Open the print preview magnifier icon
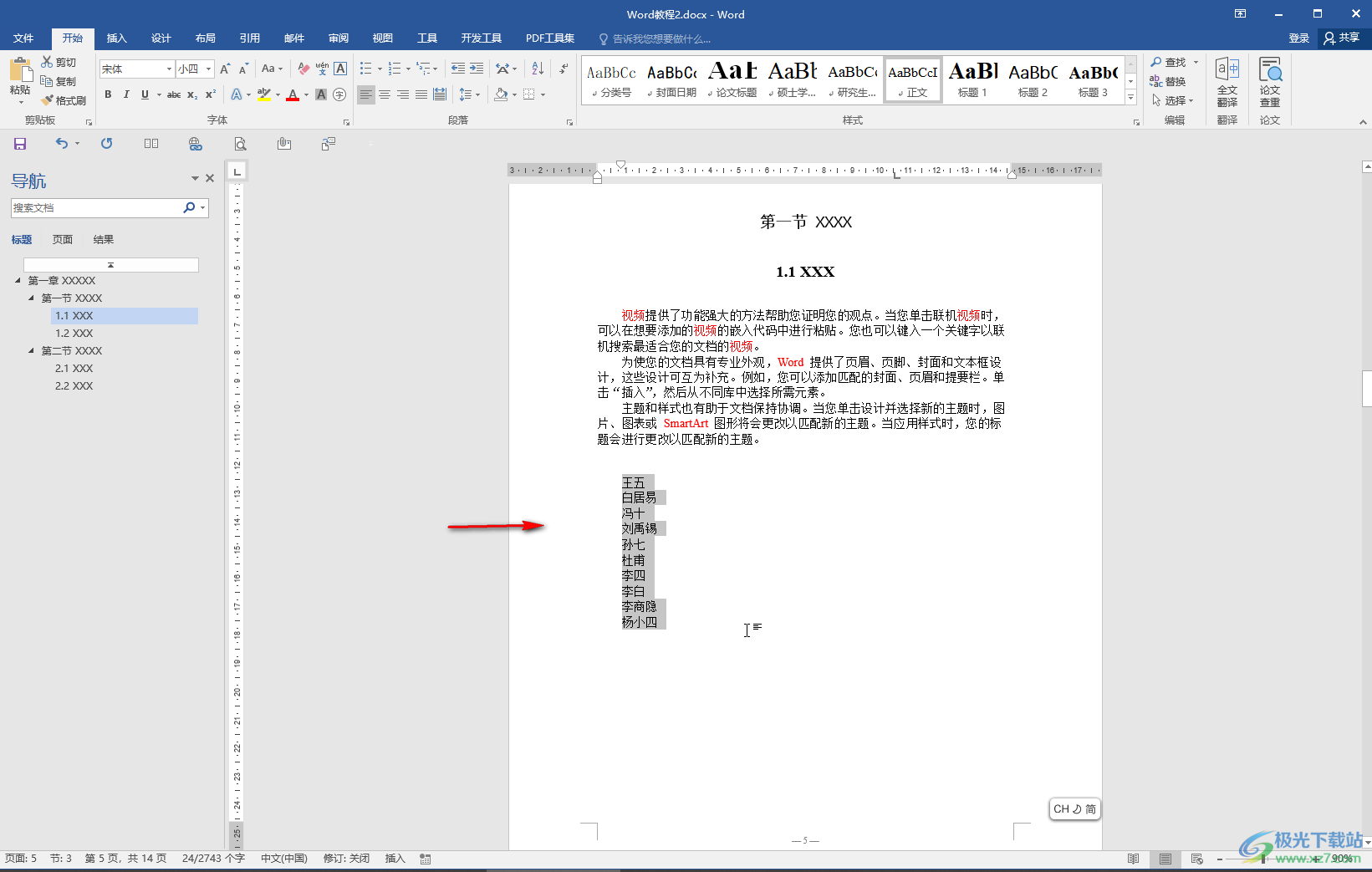This screenshot has width=1372, height=872. tap(240, 144)
